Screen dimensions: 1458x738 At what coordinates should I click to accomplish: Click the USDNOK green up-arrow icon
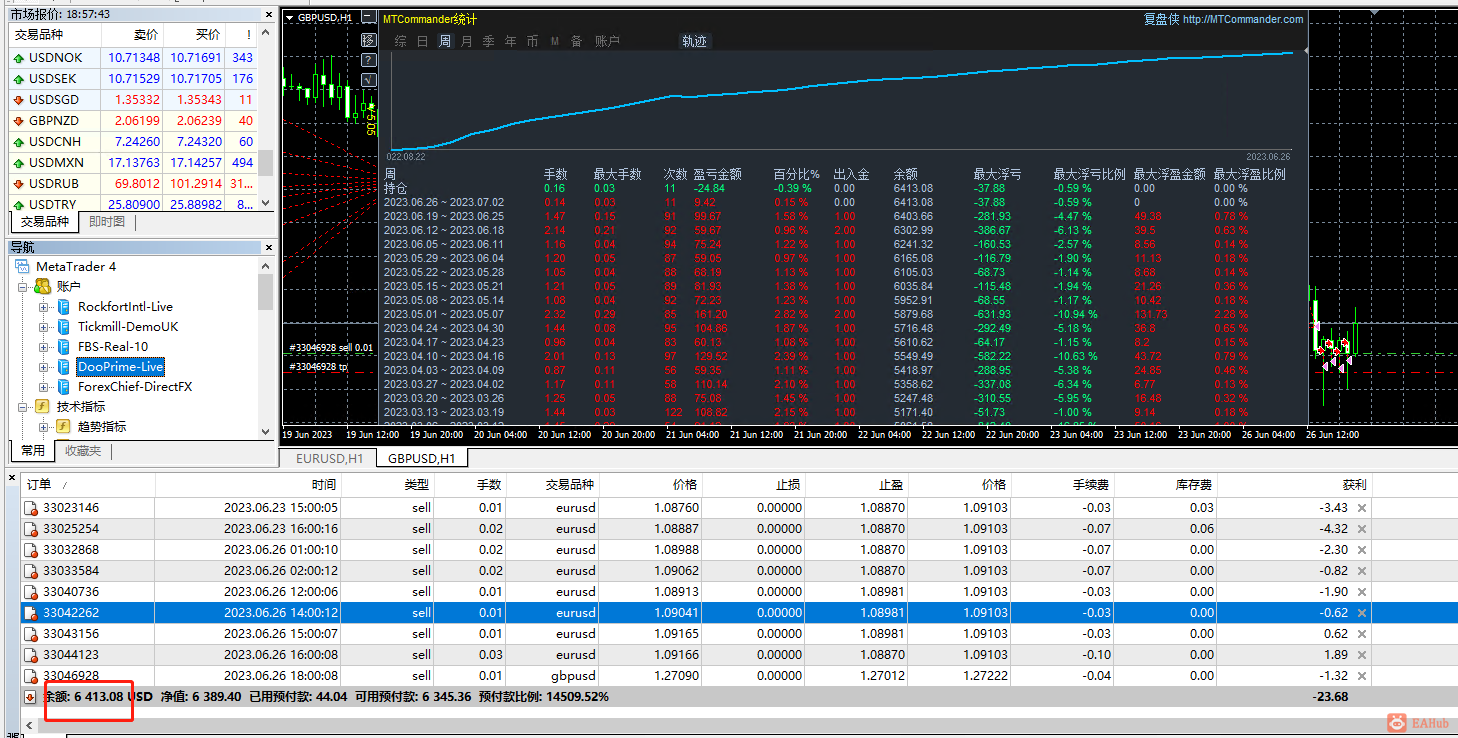pos(18,58)
